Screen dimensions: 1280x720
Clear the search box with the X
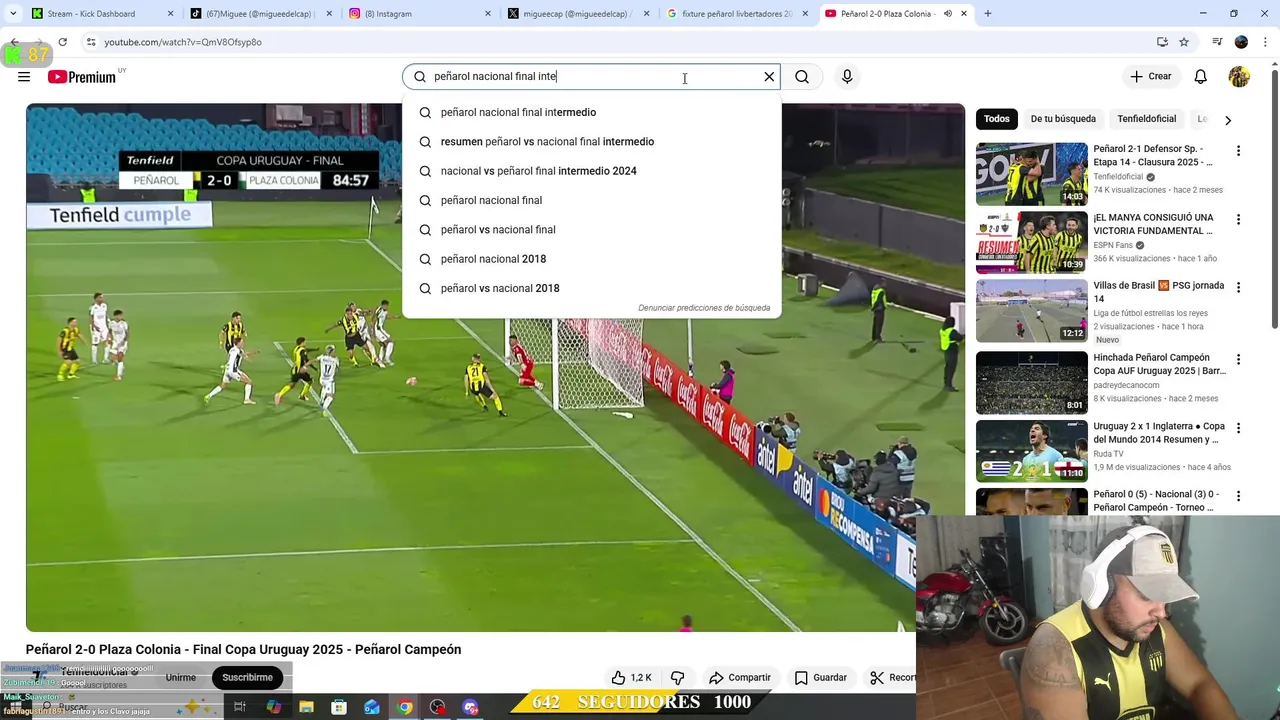pos(769,77)
